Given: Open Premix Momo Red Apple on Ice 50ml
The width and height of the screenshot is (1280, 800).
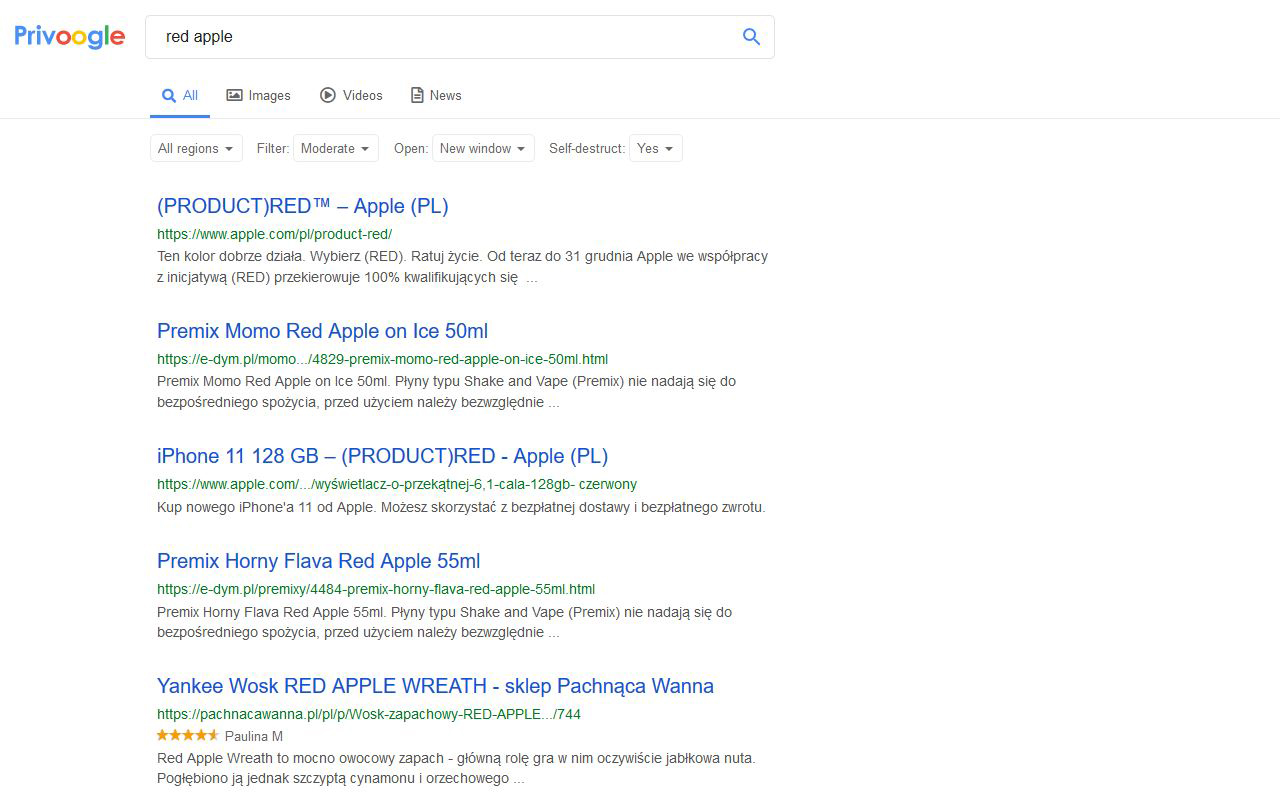Looking at the screenshot, I should (x=322, y=331).
